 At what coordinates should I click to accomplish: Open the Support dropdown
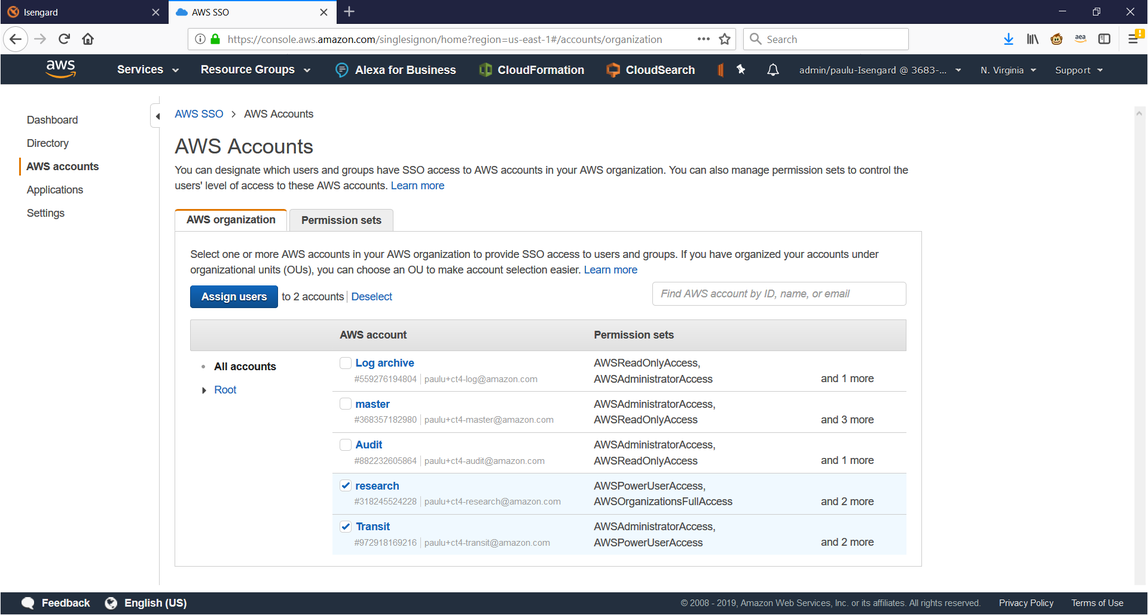(x=1078, y=70)
